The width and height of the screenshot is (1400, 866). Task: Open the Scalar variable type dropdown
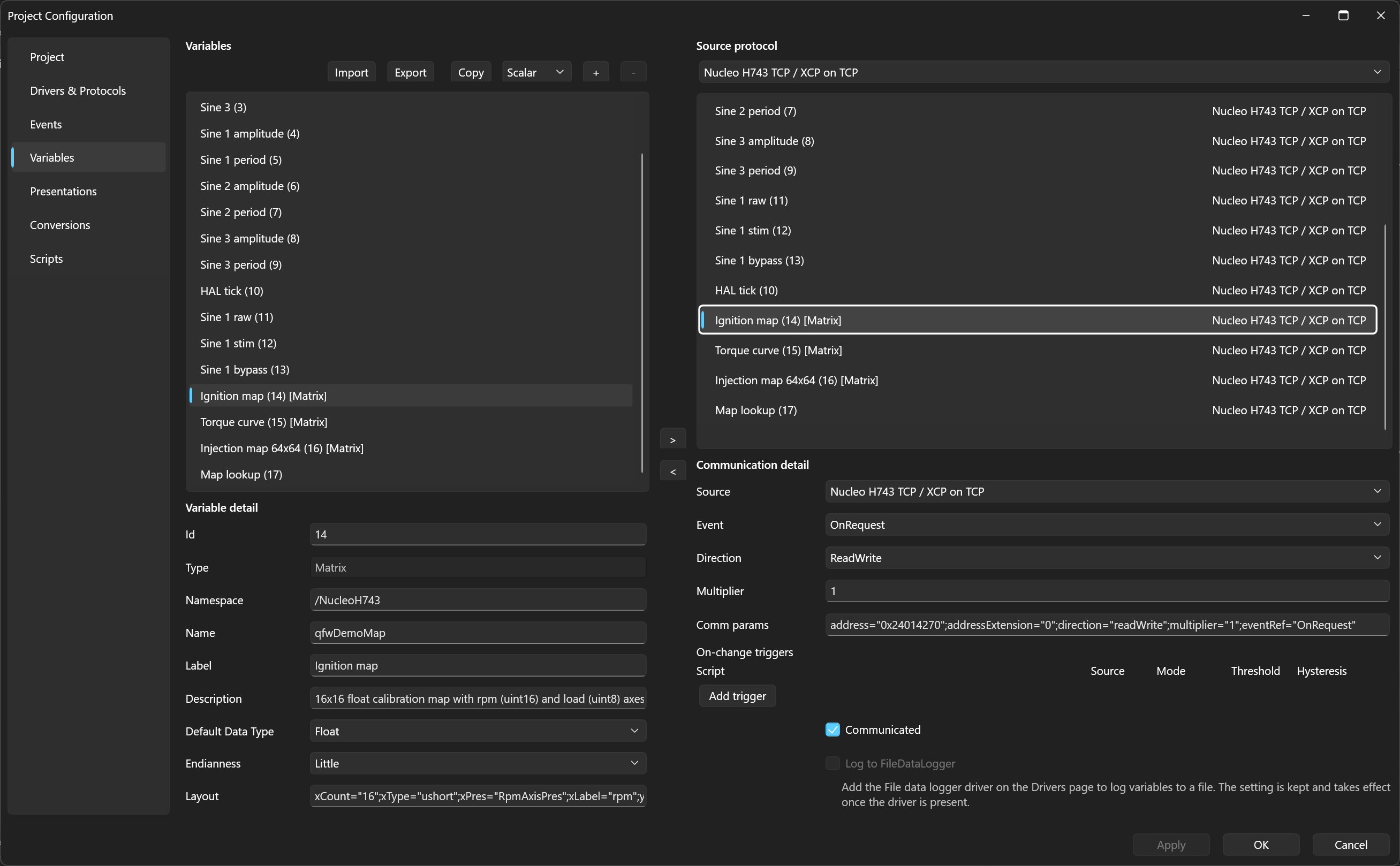pos(536,72)
